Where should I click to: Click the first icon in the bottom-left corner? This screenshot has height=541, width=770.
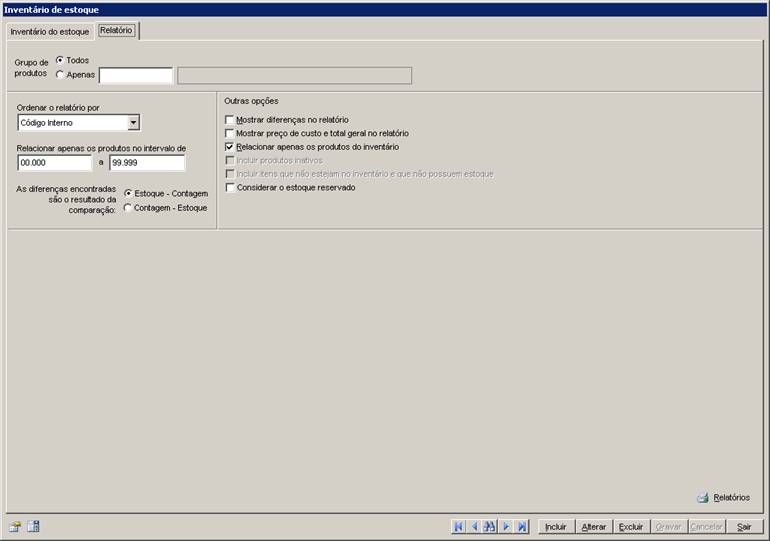point(15,527)
